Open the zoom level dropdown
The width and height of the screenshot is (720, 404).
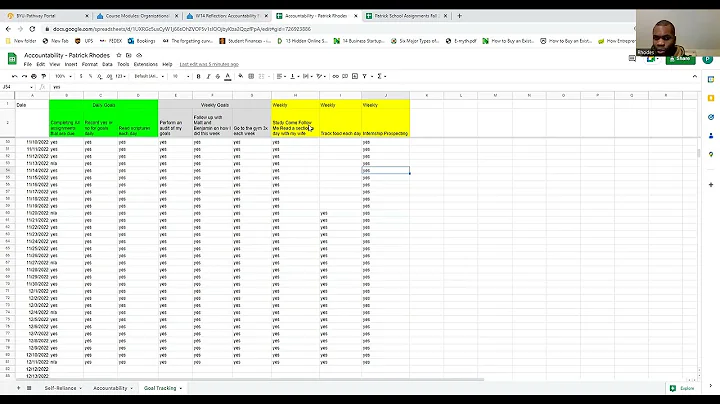coord(63,76)
